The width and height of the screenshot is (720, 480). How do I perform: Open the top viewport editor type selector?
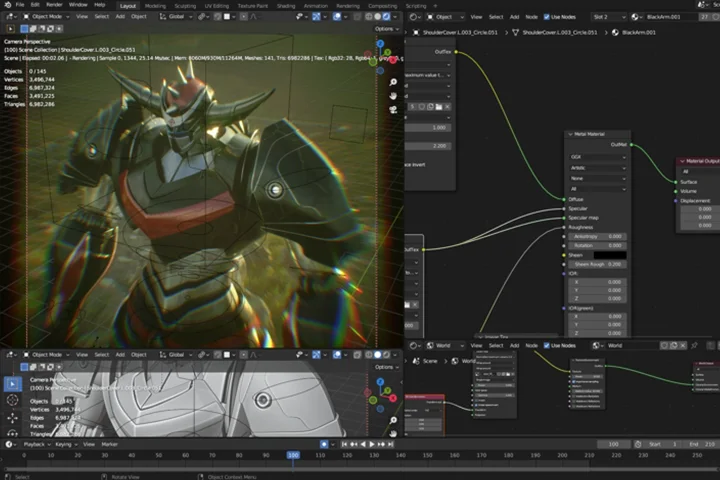(x=11, y=17)
